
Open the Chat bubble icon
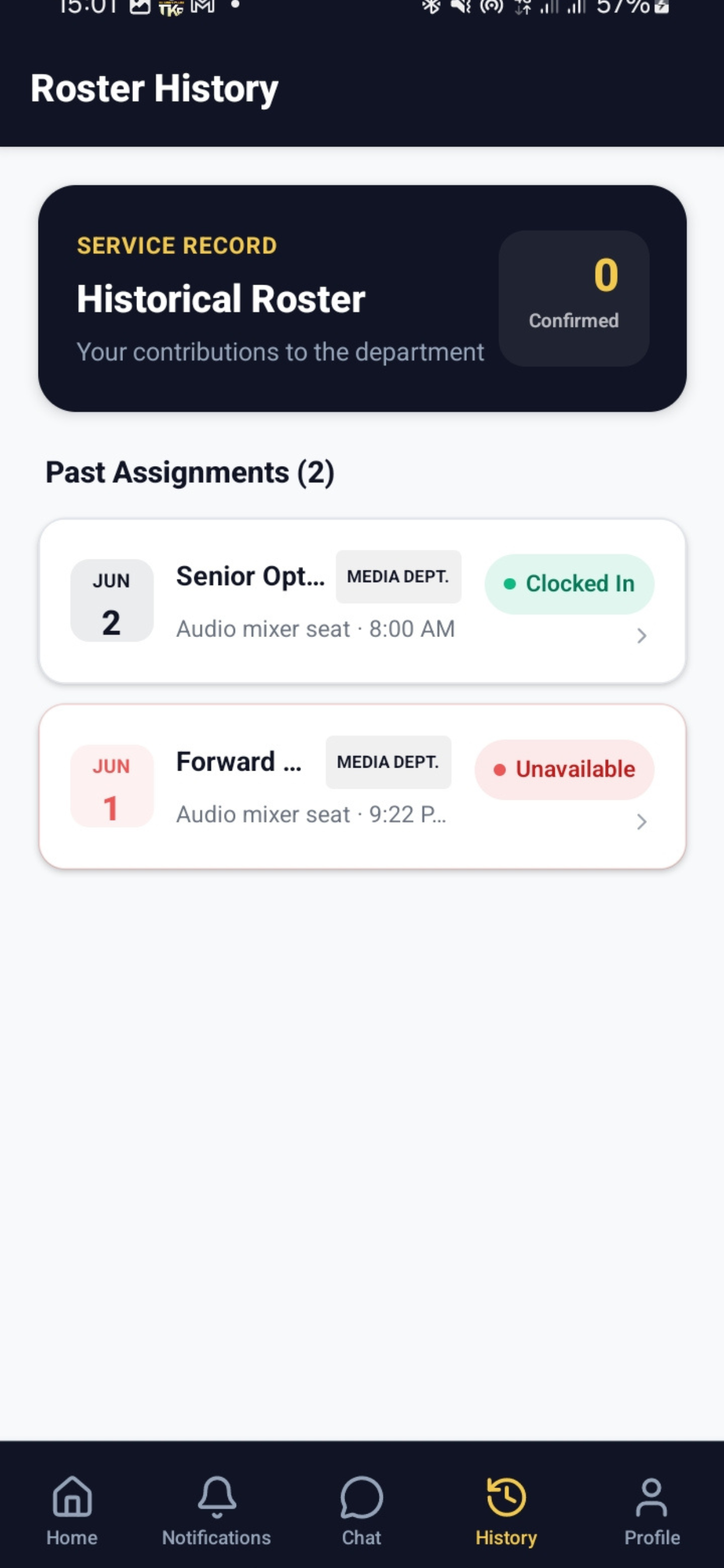pyautogui.click(x=361, y=1497)
